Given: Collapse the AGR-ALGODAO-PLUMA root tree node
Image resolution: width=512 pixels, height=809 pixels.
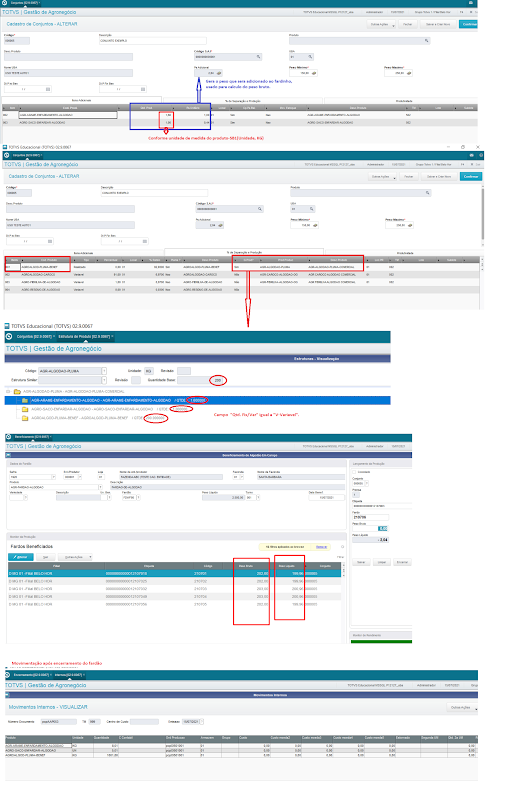Looking at the screenshot, I should pos(9,392).
